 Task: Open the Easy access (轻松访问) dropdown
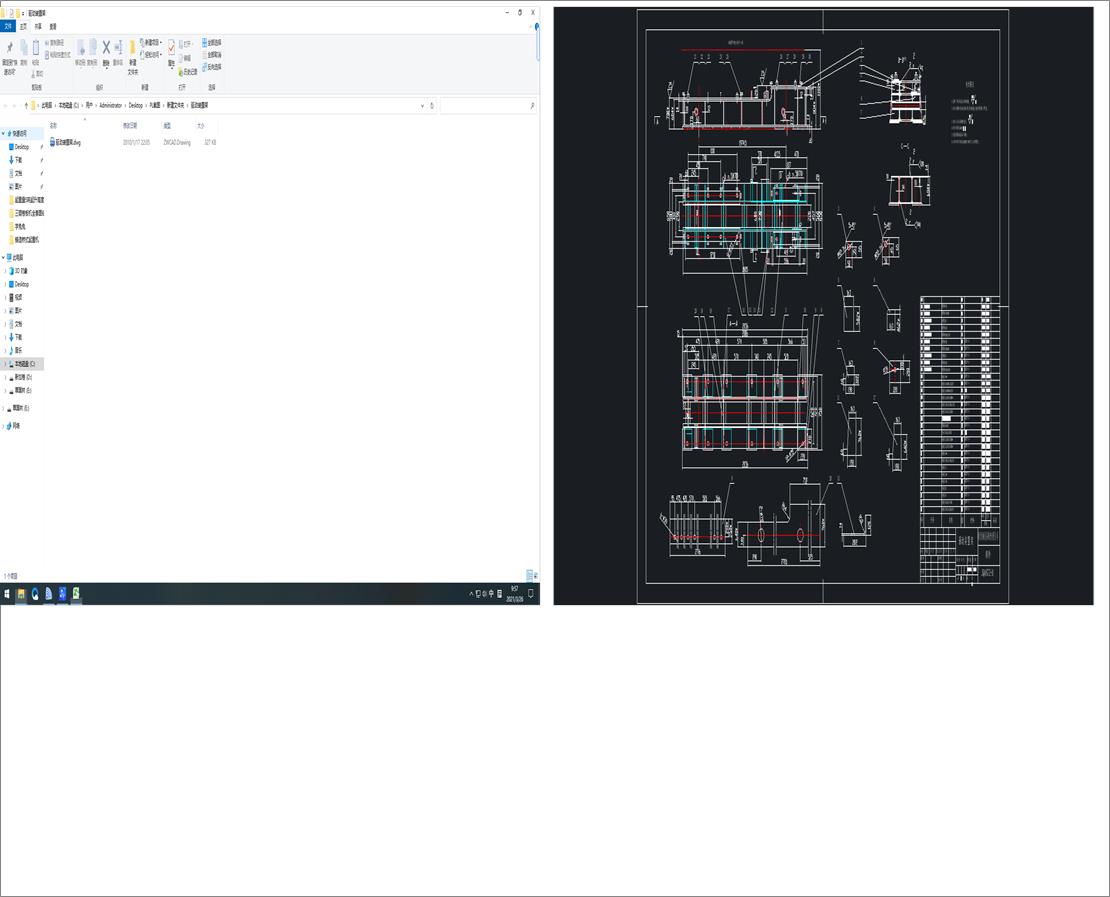click(x=152, y=55)
